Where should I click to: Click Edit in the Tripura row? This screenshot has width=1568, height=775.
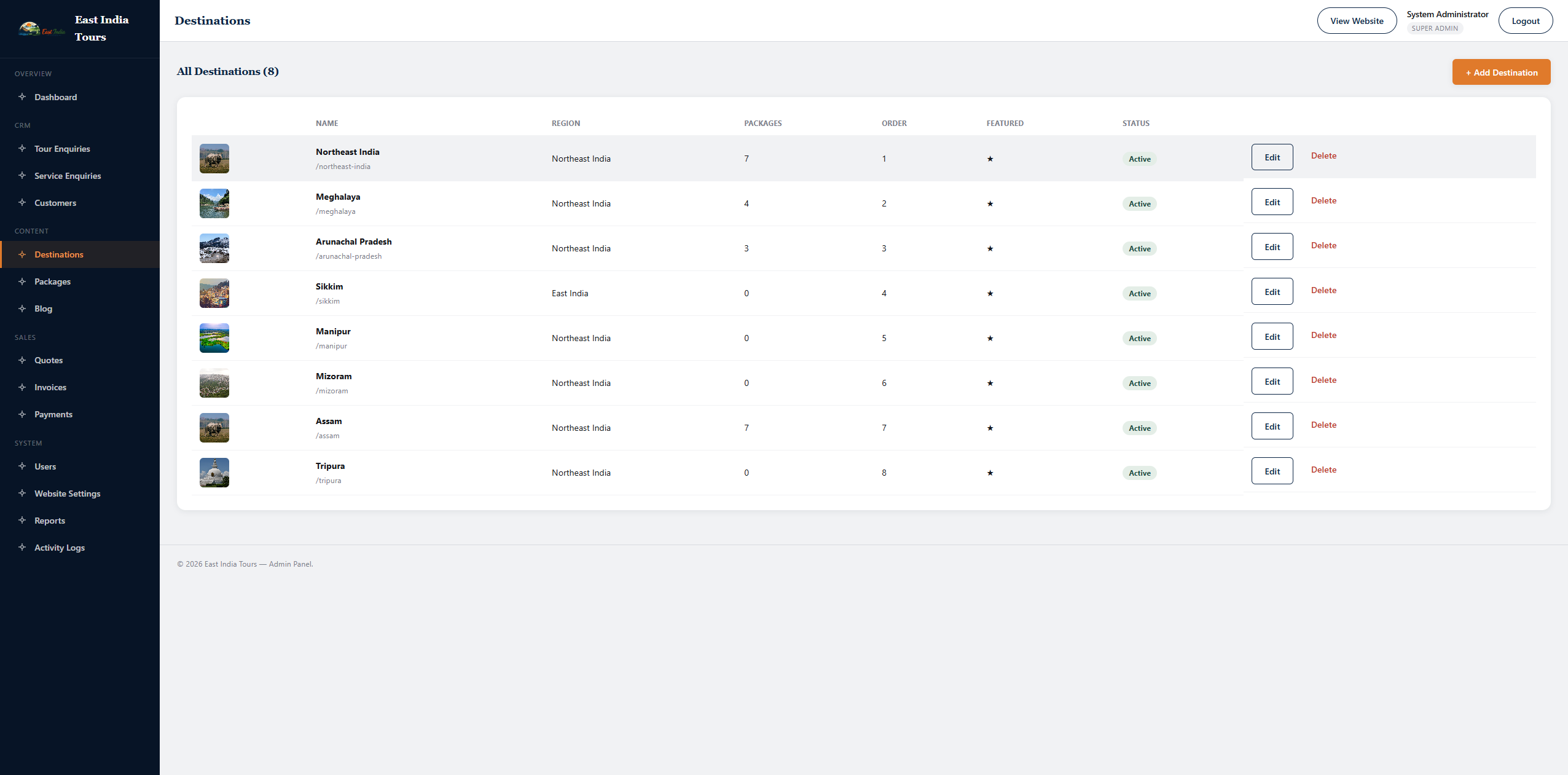[x=1272, y=471]
